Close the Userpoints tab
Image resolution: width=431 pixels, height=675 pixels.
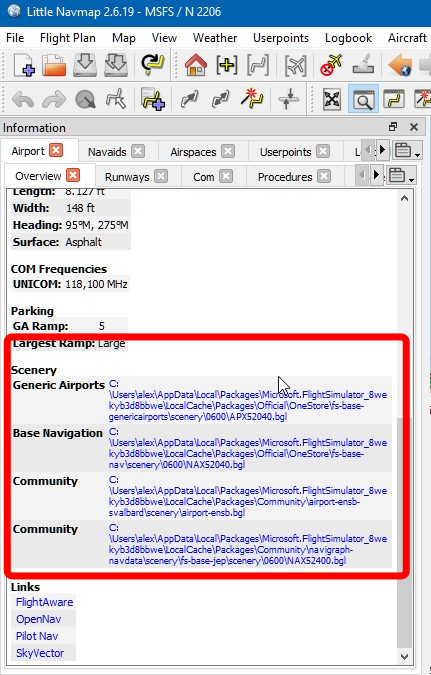point(323,152)
